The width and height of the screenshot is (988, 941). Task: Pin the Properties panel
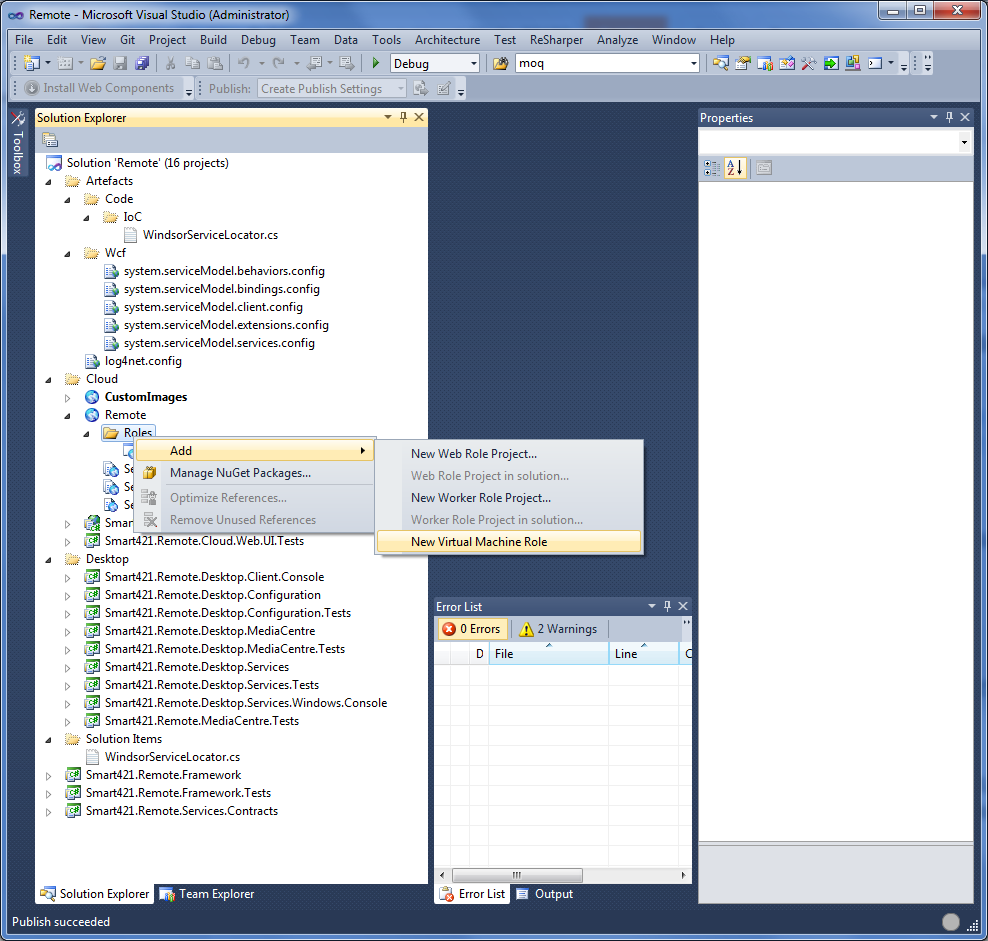(x=950, y=117)
